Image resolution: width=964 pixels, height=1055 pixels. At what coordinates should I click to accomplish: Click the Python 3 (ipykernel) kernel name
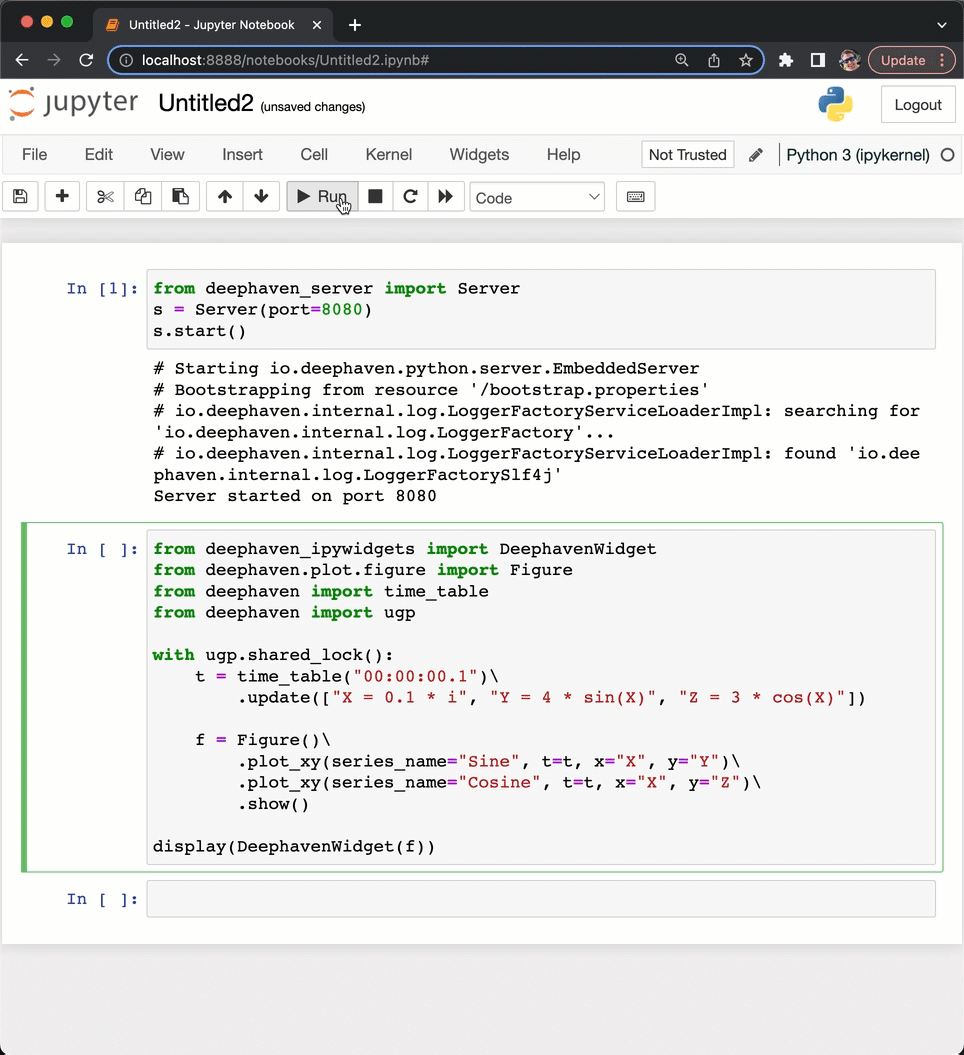click(858, 155)
